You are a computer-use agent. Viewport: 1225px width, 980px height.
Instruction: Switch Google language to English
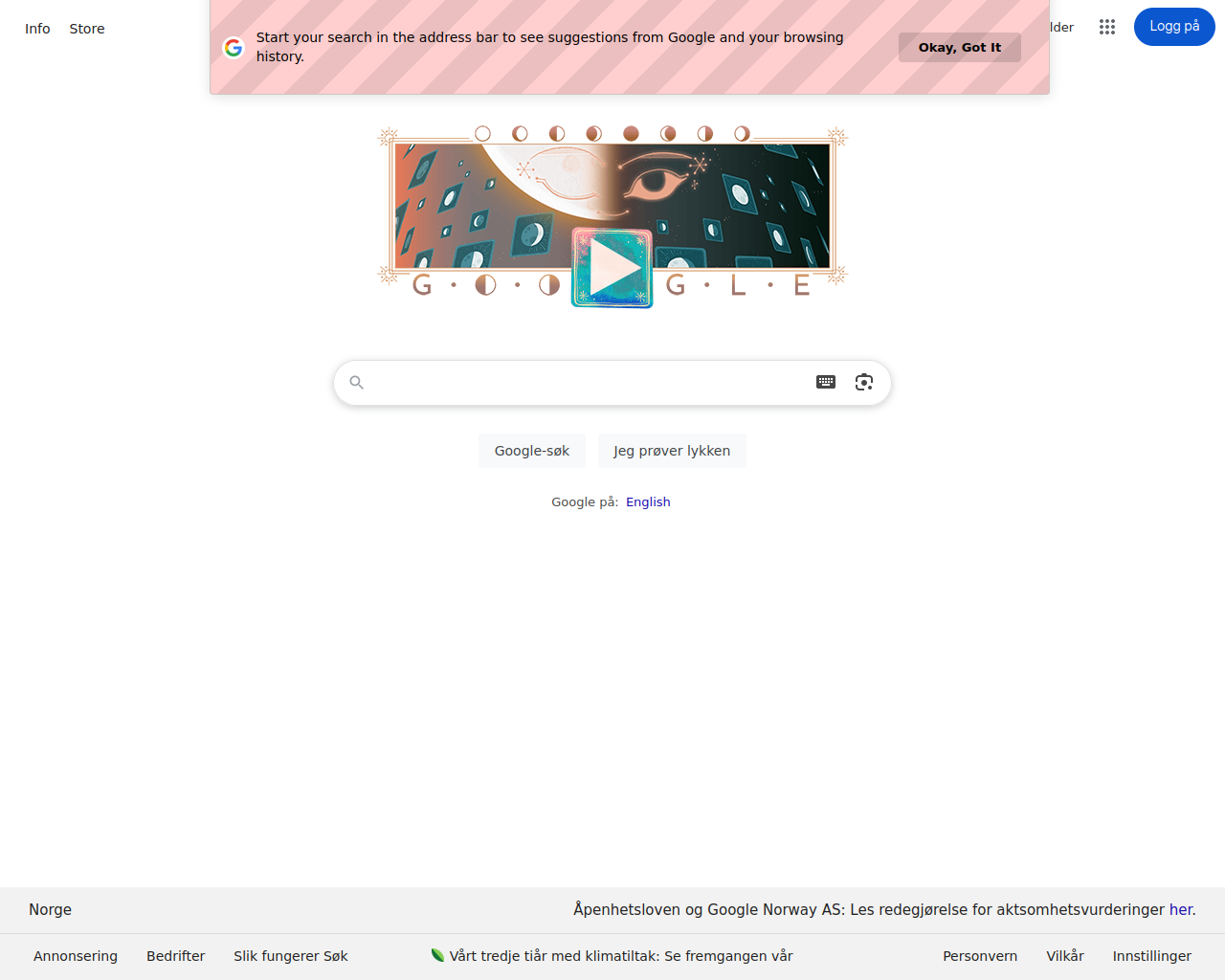(648, 502)
